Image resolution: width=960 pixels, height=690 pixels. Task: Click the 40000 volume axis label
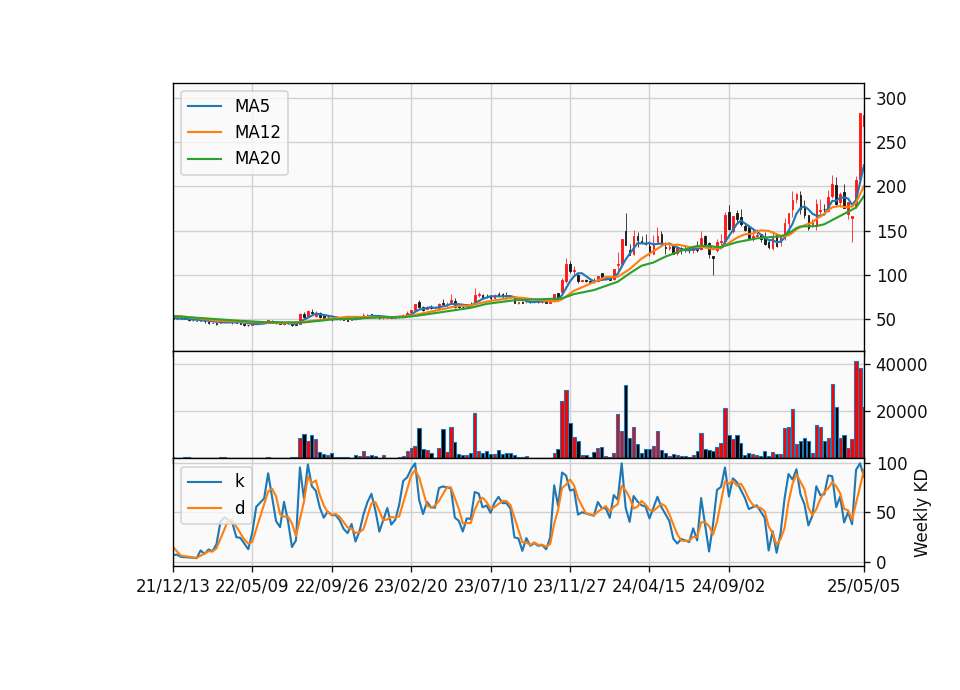tap(901, 365)
